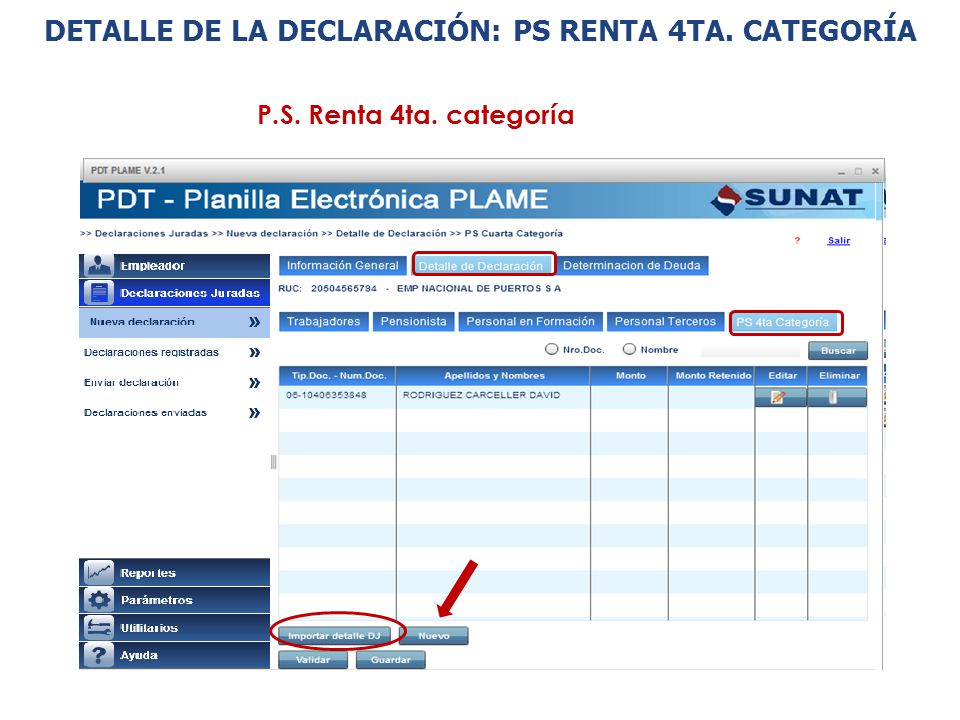
Task: Click the Apellidos y Nombres column header
Action: 494,375
